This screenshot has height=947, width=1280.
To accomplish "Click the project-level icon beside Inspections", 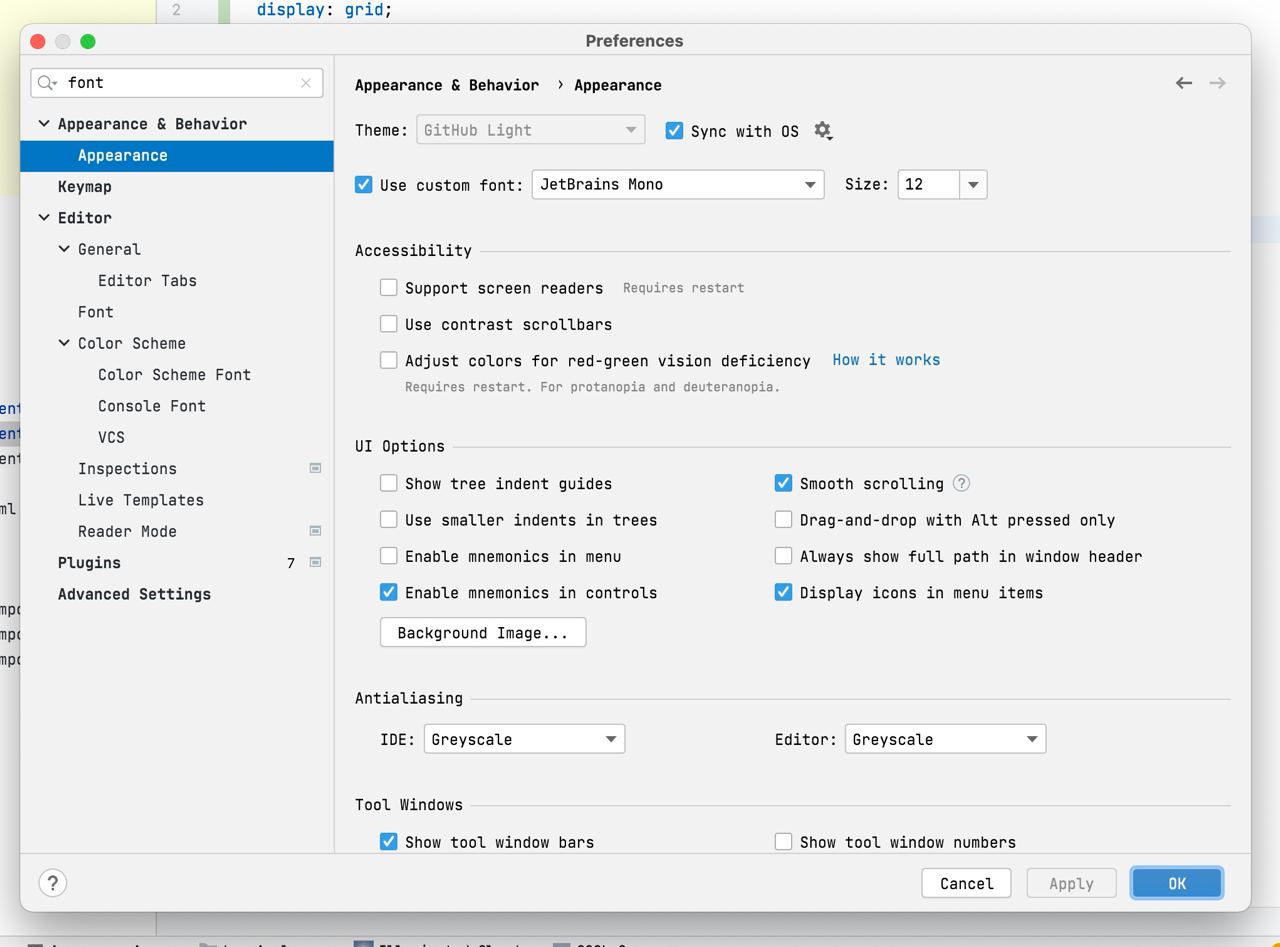I will tap(315, 468).
